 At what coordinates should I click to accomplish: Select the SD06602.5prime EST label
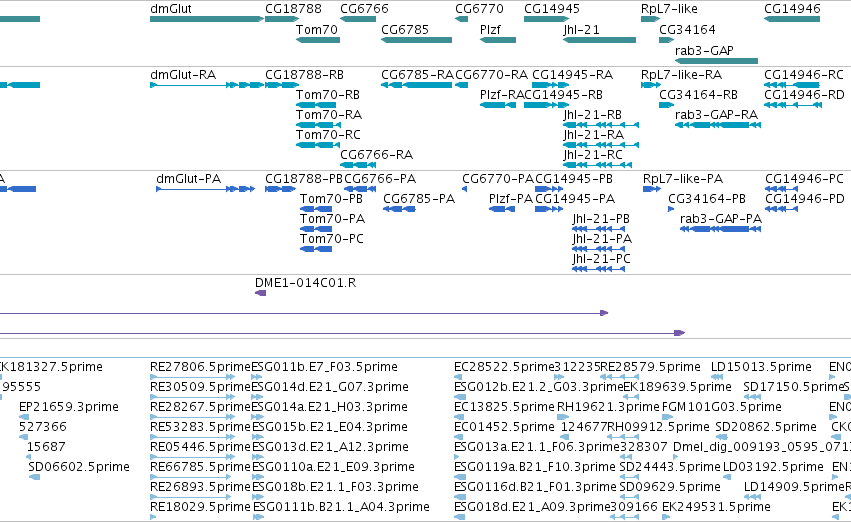pyautogui.click(x=79, y=467)
